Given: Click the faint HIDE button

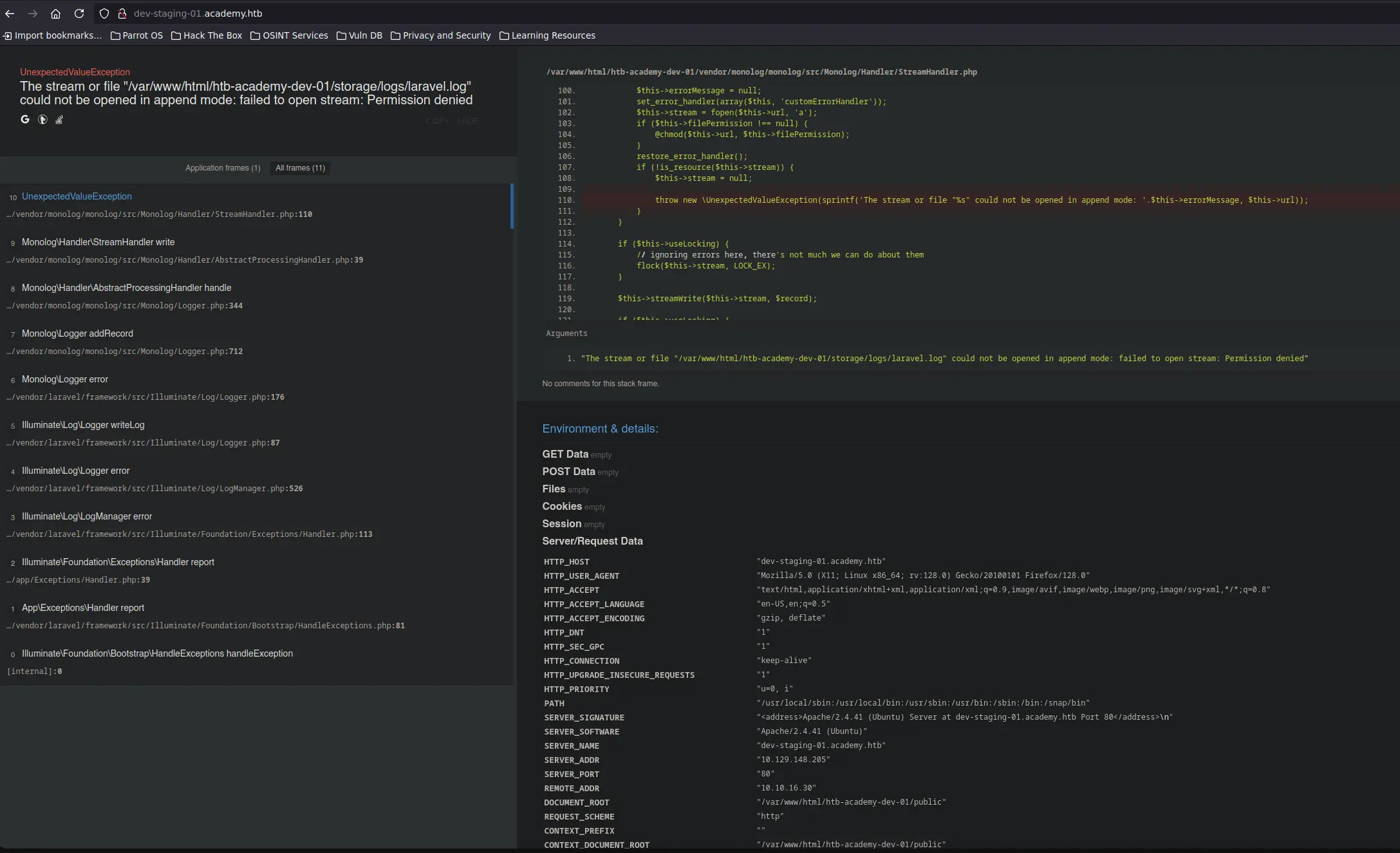Looking at the screenshot, I should click(468, 121).
